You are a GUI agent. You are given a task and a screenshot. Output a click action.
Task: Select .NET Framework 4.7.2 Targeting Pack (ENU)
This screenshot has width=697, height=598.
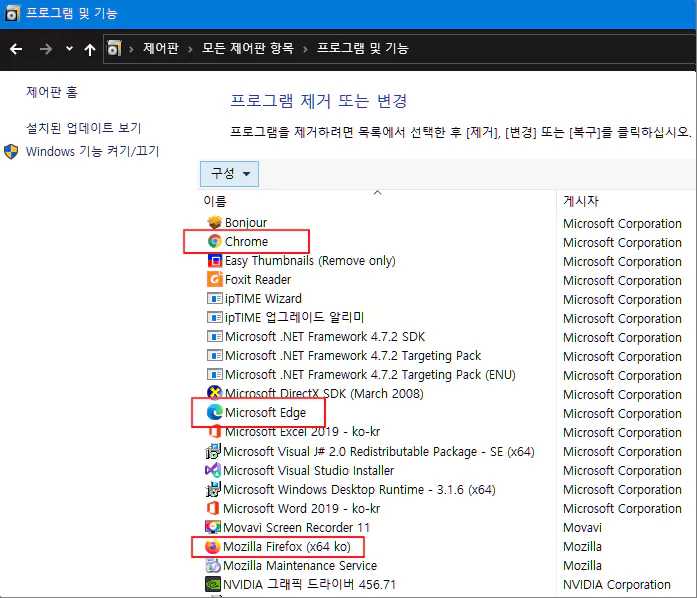tap(370, 375)
